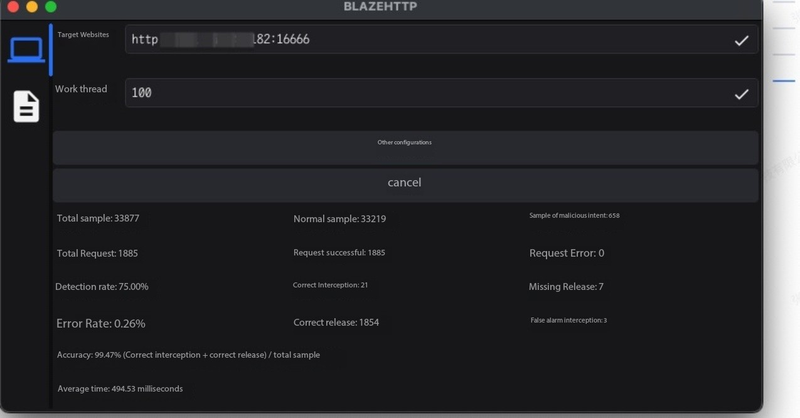The width and height of the screenshot is (800, 418).
Task: Select 'Average time: 494.53 milliseconds' text
Action: point(120,389)
